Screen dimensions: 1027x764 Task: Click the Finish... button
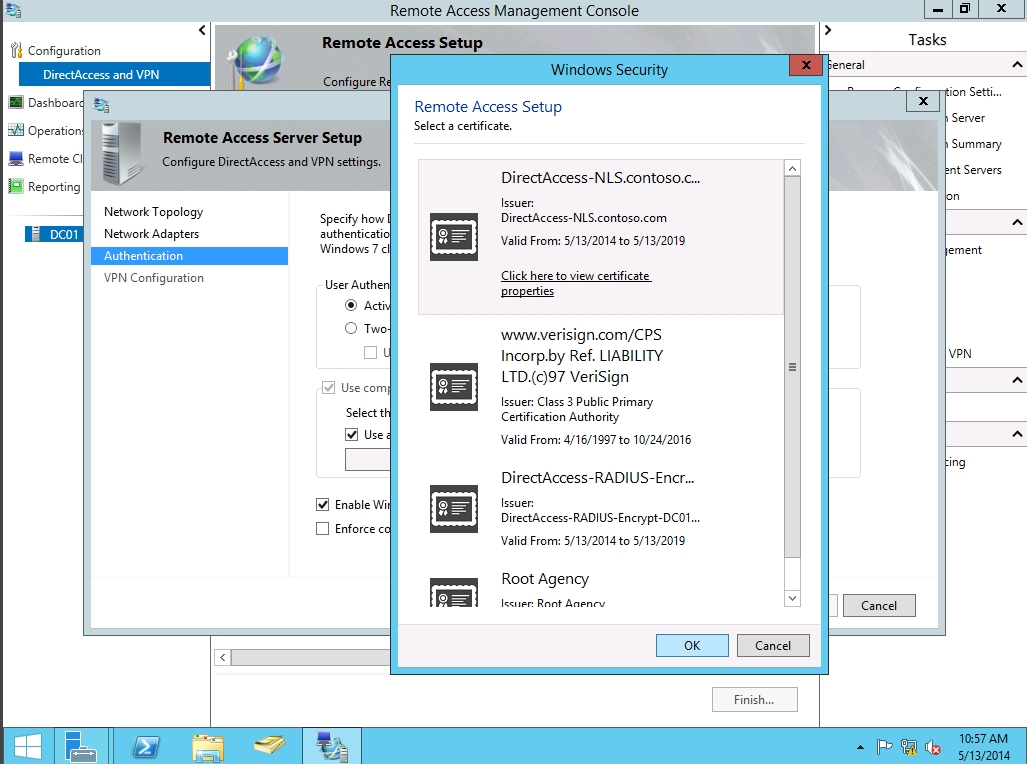(x=755, y=699)
